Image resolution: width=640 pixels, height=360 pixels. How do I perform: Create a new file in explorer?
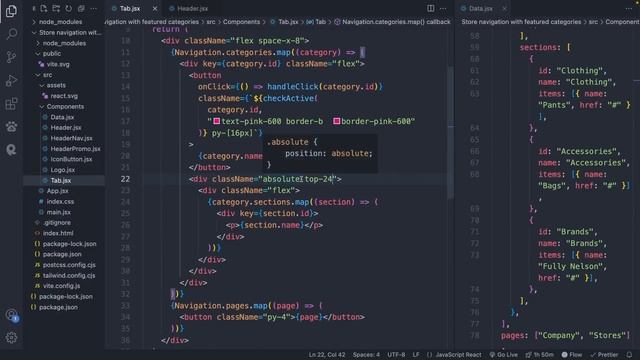[44, 9]
